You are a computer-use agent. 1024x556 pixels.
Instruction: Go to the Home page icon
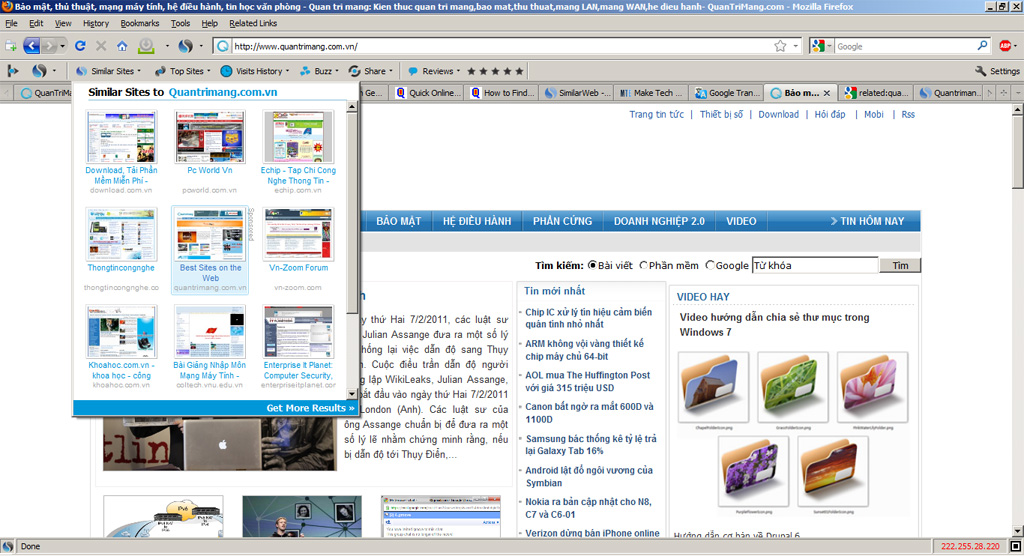click(x=122, y=46)
